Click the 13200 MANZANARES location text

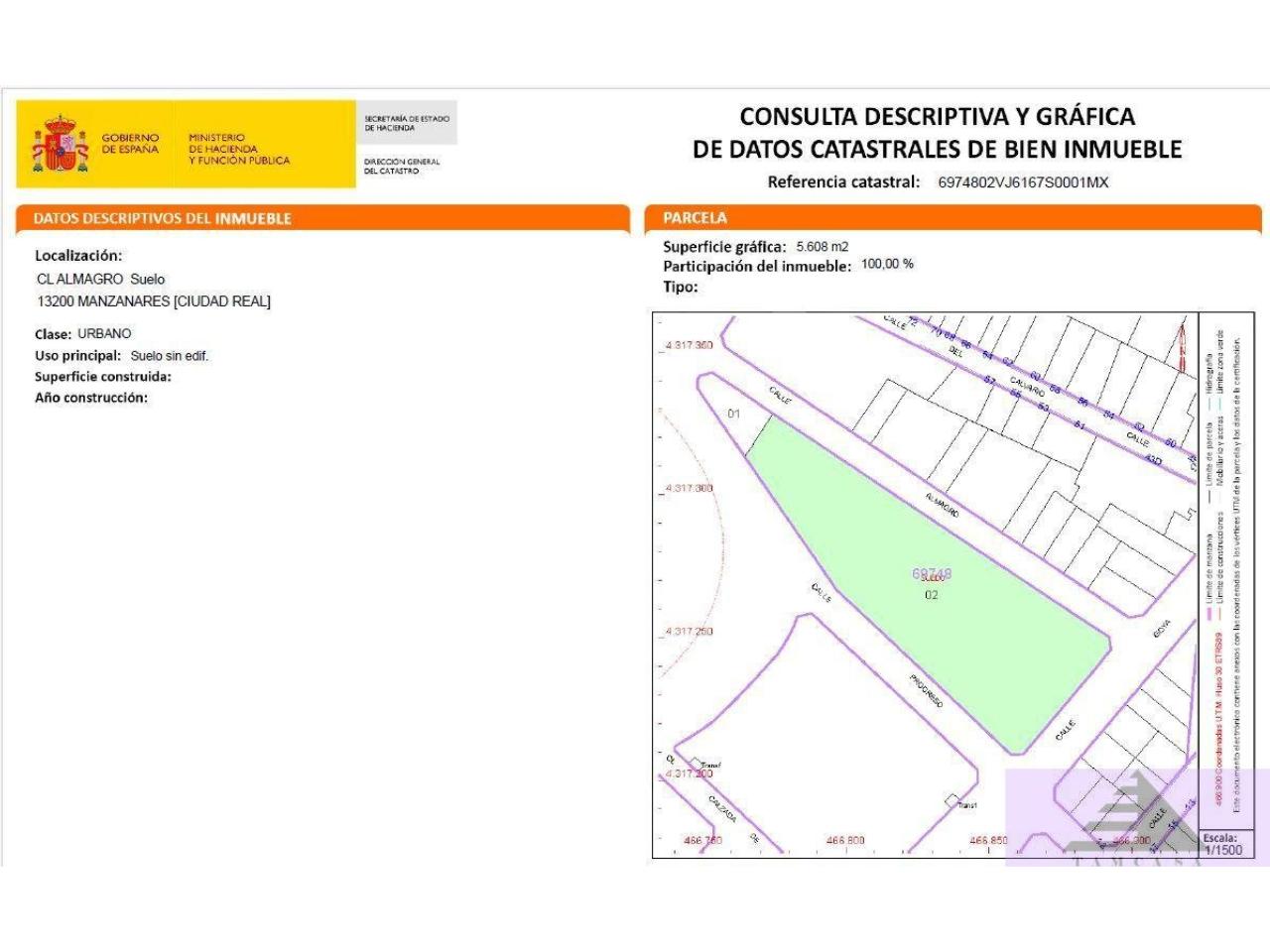click(x=153, y=301)
